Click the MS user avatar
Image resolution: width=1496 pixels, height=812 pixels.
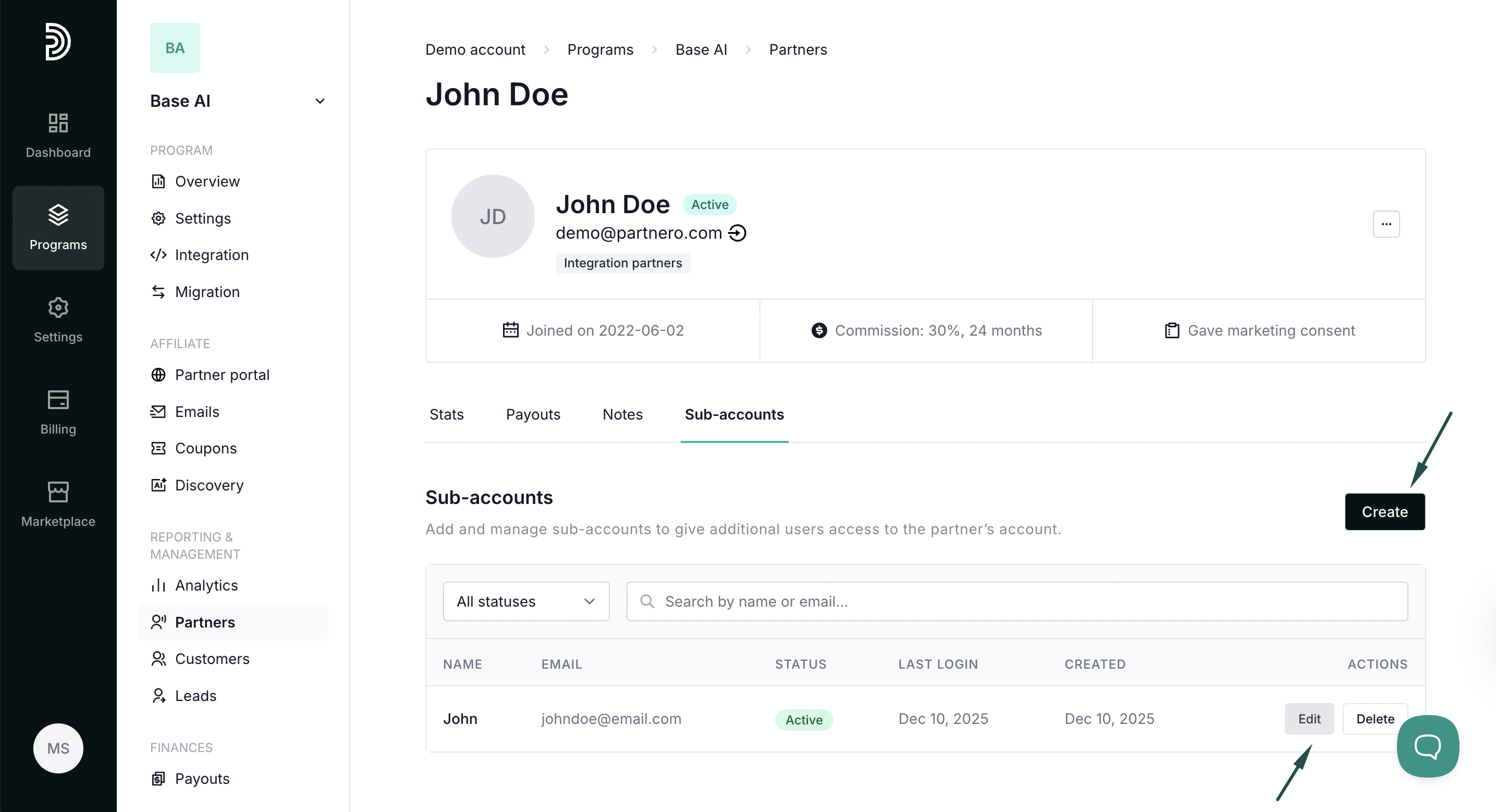pos(58,748)
